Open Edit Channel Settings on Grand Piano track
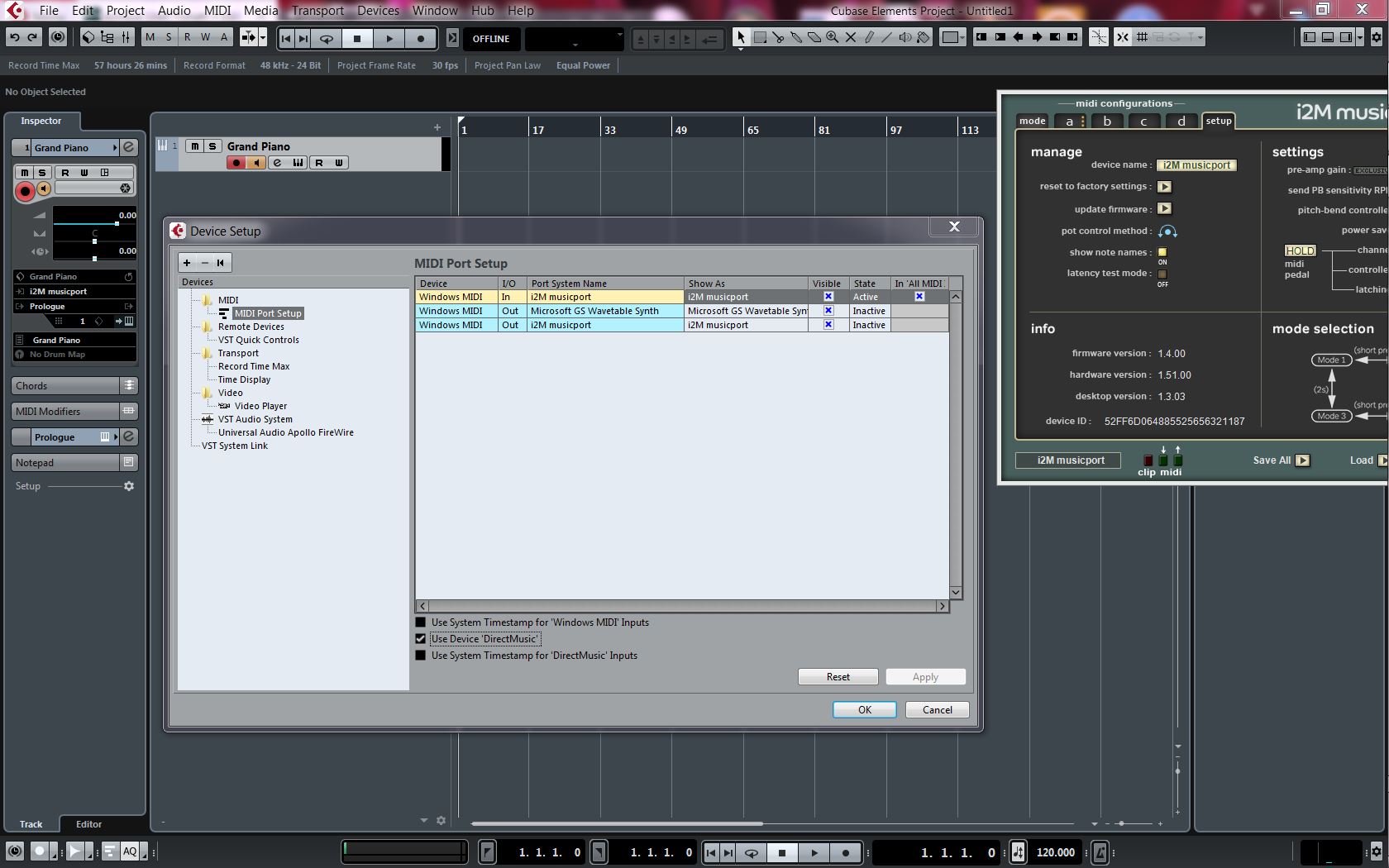Screen dimensions: 1389x868 [x=278, y=163]
